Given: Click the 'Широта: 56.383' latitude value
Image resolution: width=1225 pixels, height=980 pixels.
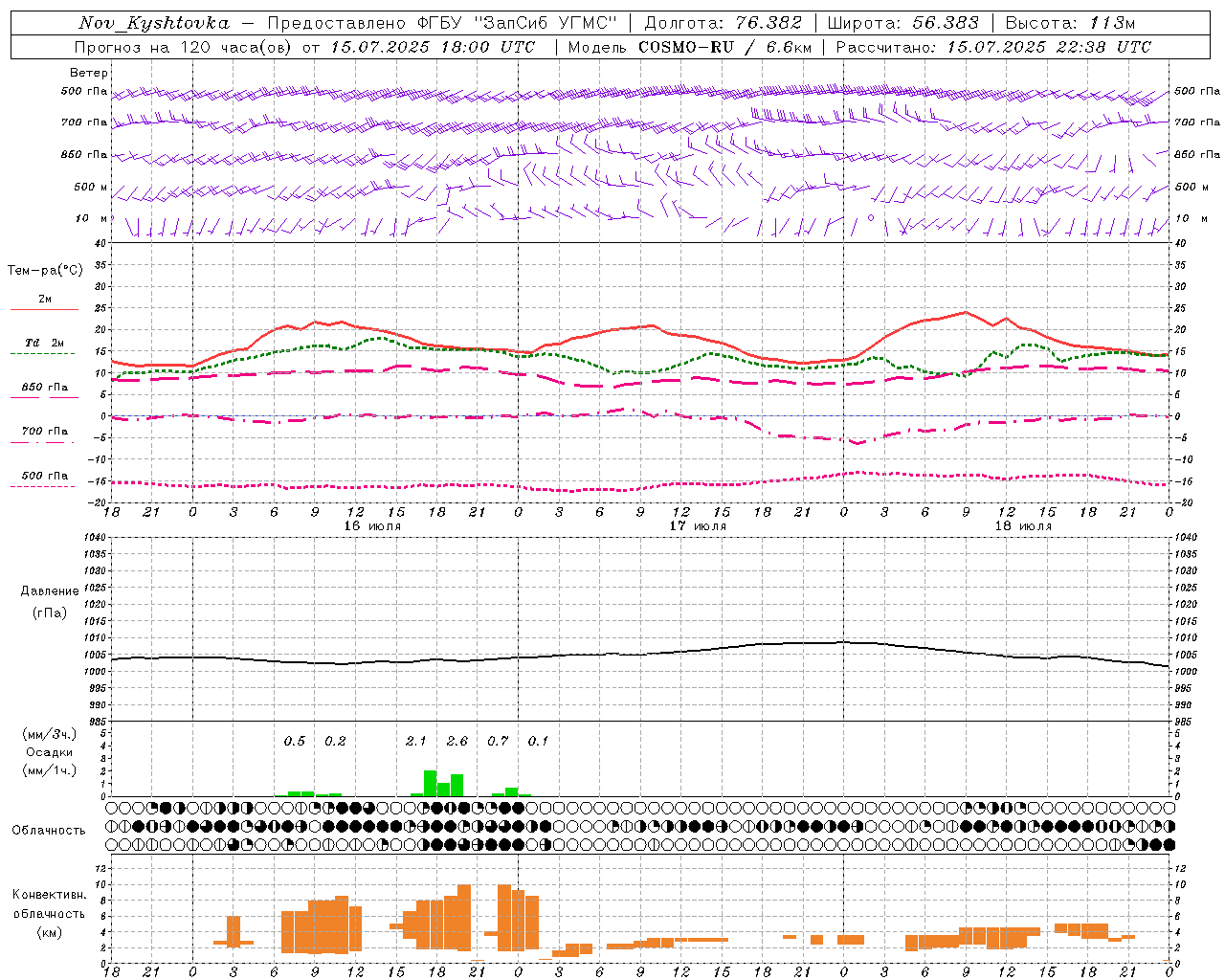Looking at the screenshot, I should coord(902,23).
